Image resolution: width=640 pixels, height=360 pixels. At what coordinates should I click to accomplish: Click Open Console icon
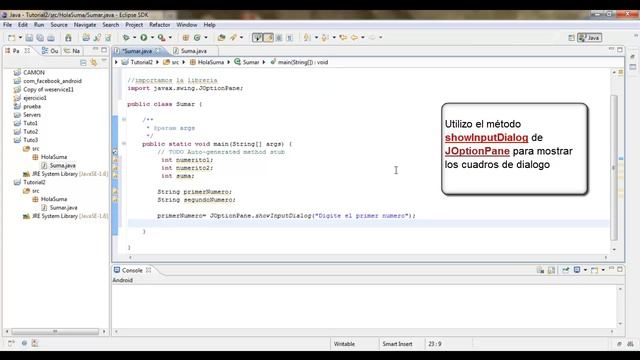tap(594, 270)
